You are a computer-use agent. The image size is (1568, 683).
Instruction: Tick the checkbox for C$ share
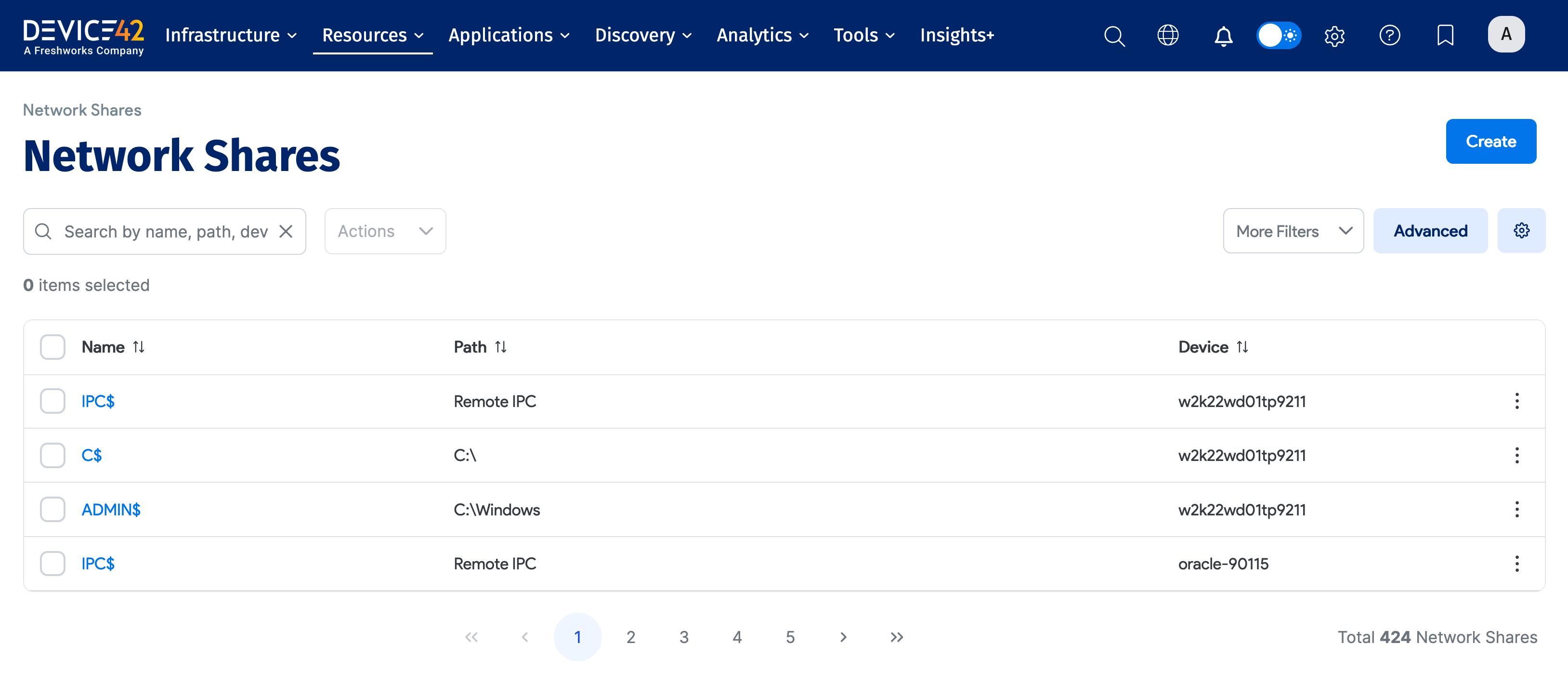52,455
